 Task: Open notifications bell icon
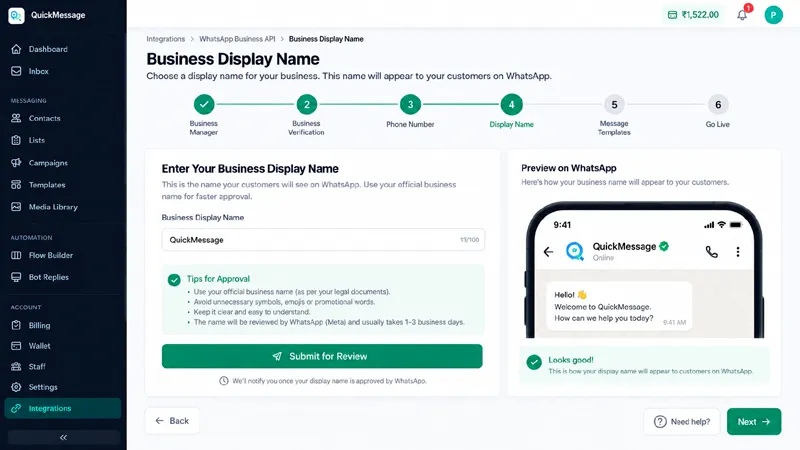pyautogui.click(x=742, y=15)
